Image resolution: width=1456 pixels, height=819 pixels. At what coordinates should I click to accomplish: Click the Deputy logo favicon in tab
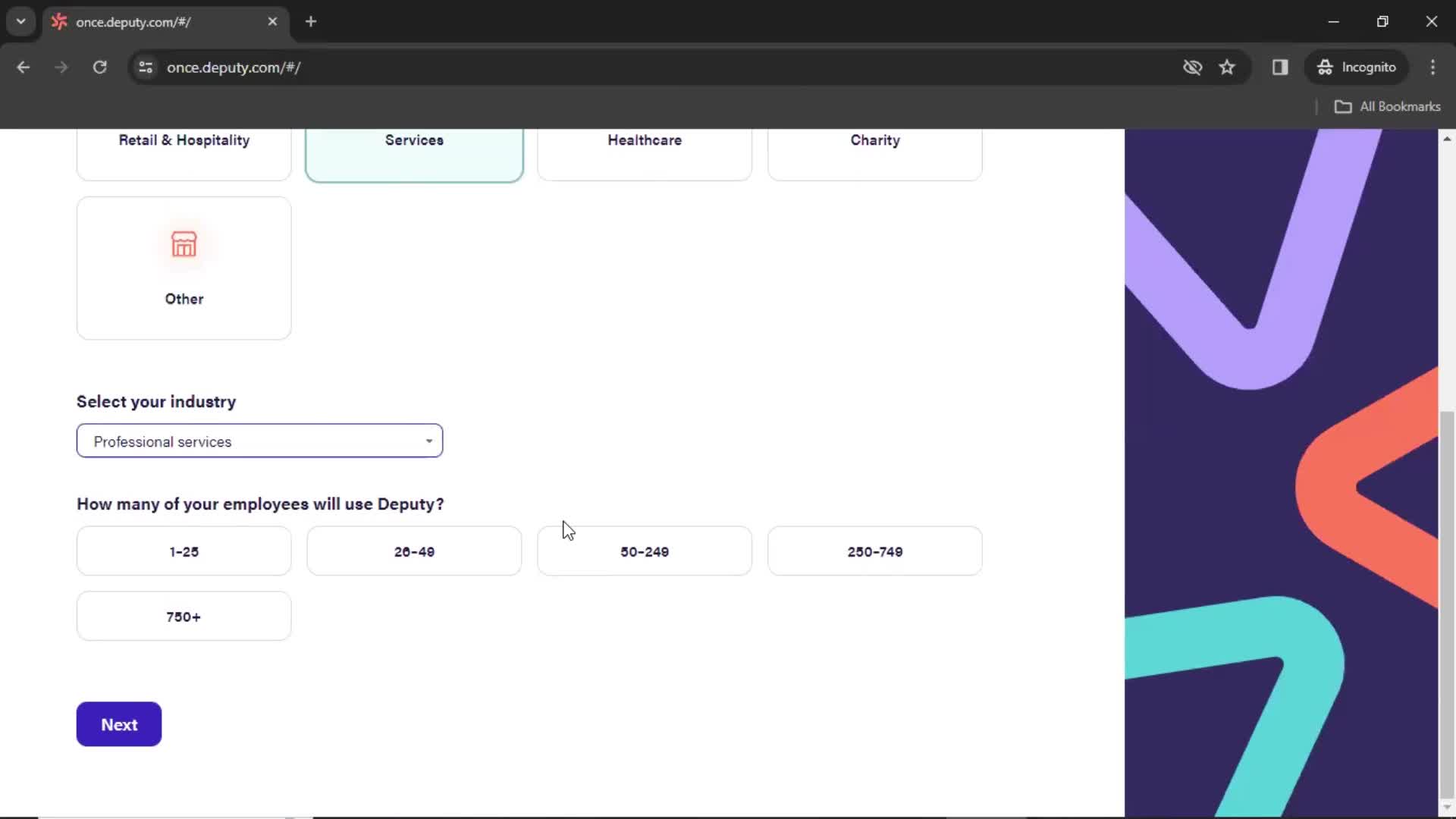[x=60, y=22]
